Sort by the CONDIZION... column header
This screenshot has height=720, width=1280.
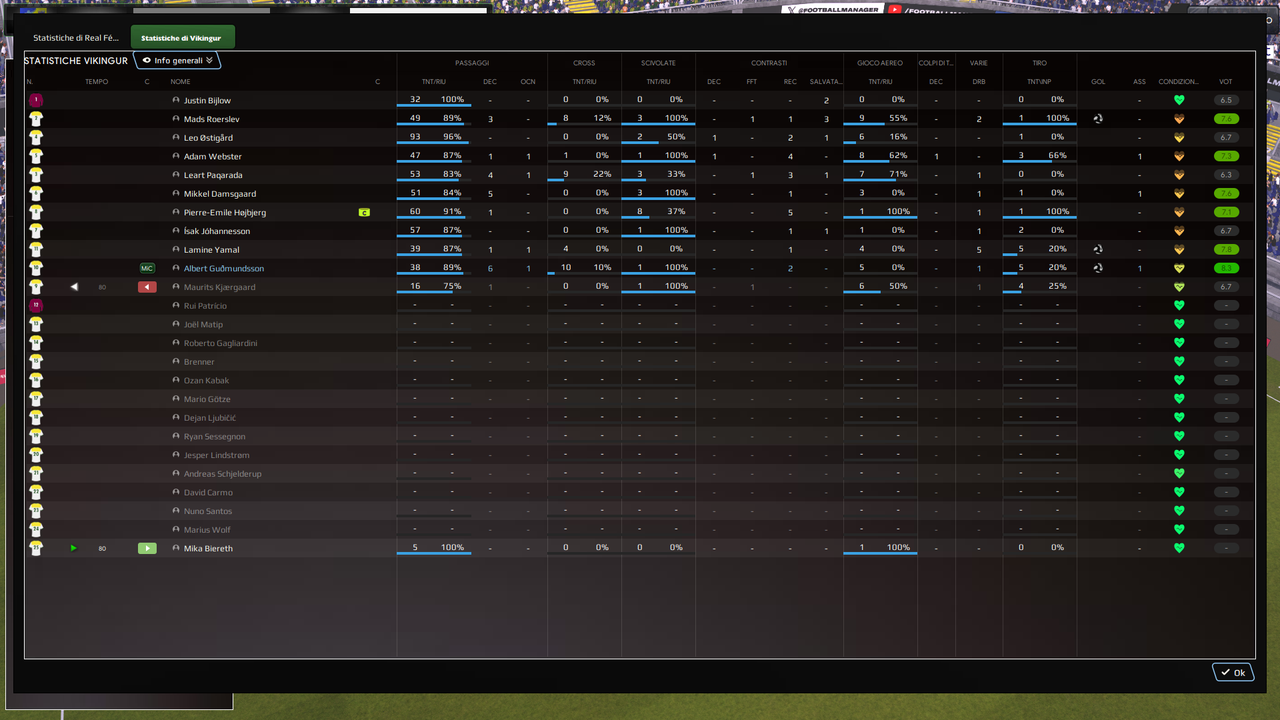1179,81
